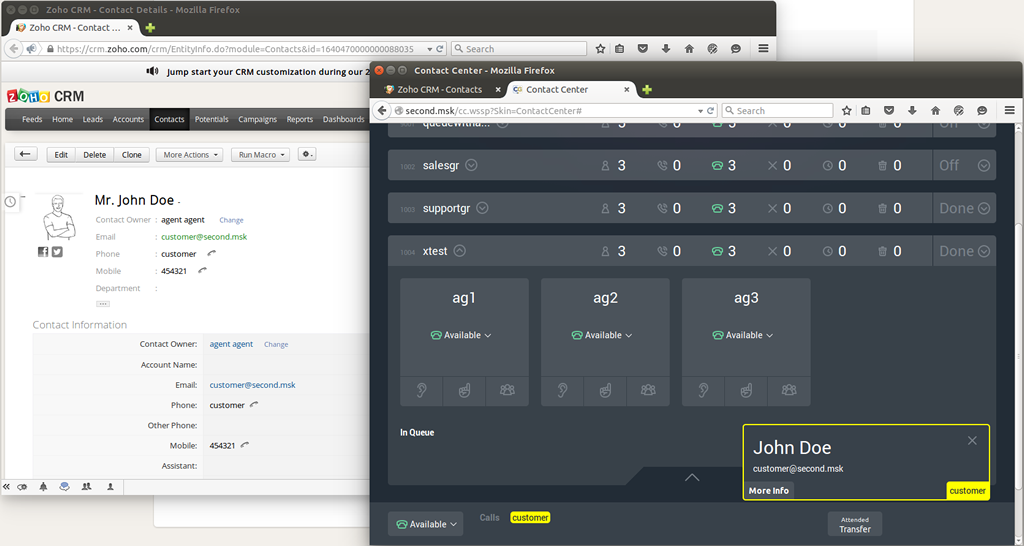Click call icon next to Mobile 454321 in header

(x=202, y=270)
